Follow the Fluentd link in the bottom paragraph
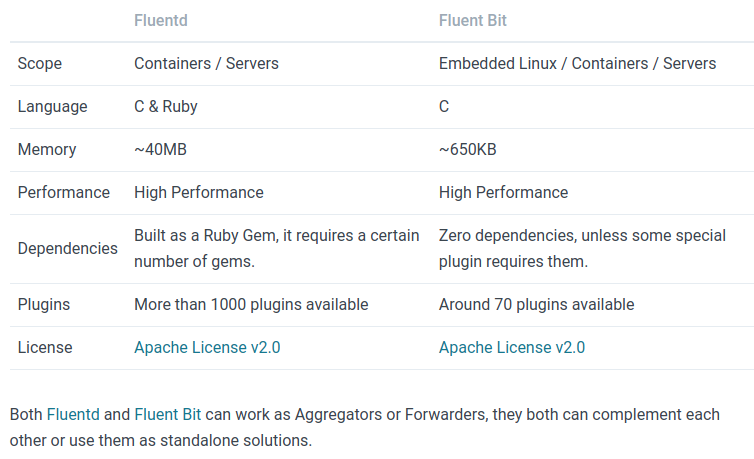 pyautogui.click(x=73, y=414)
